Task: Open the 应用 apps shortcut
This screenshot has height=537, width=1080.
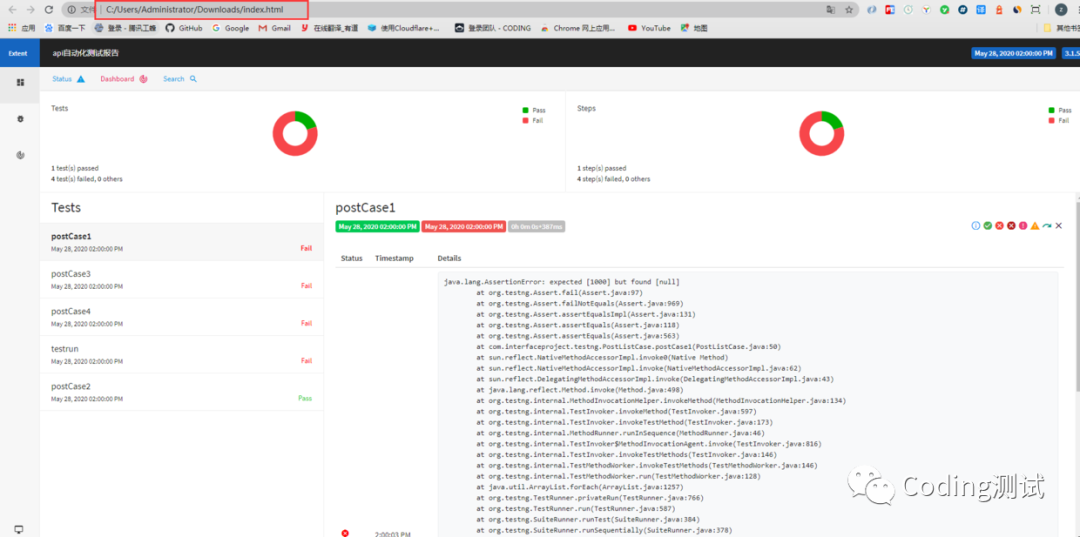Action: [x=21, y=28]
